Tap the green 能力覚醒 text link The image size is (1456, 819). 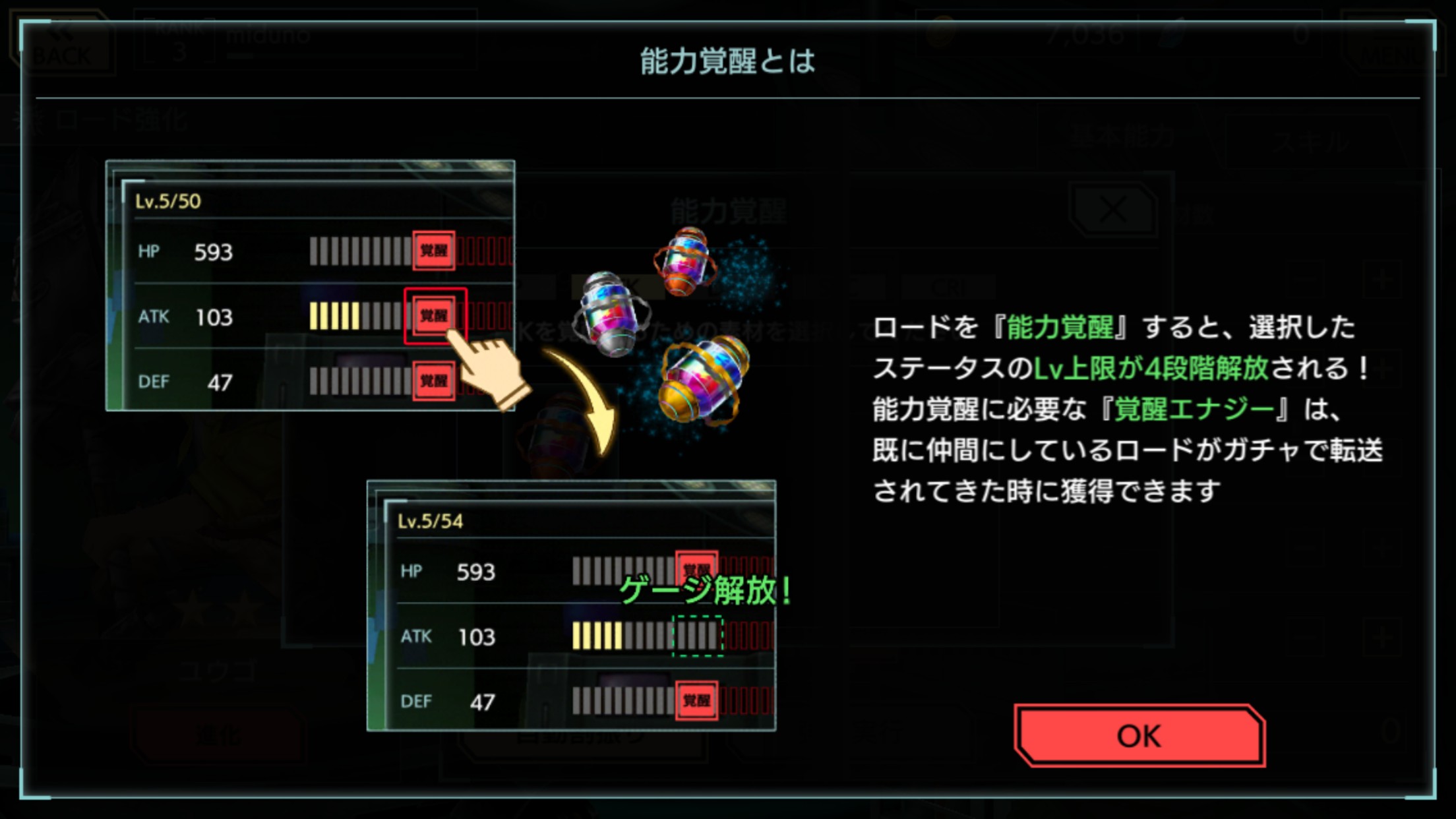coord(1060,327)
